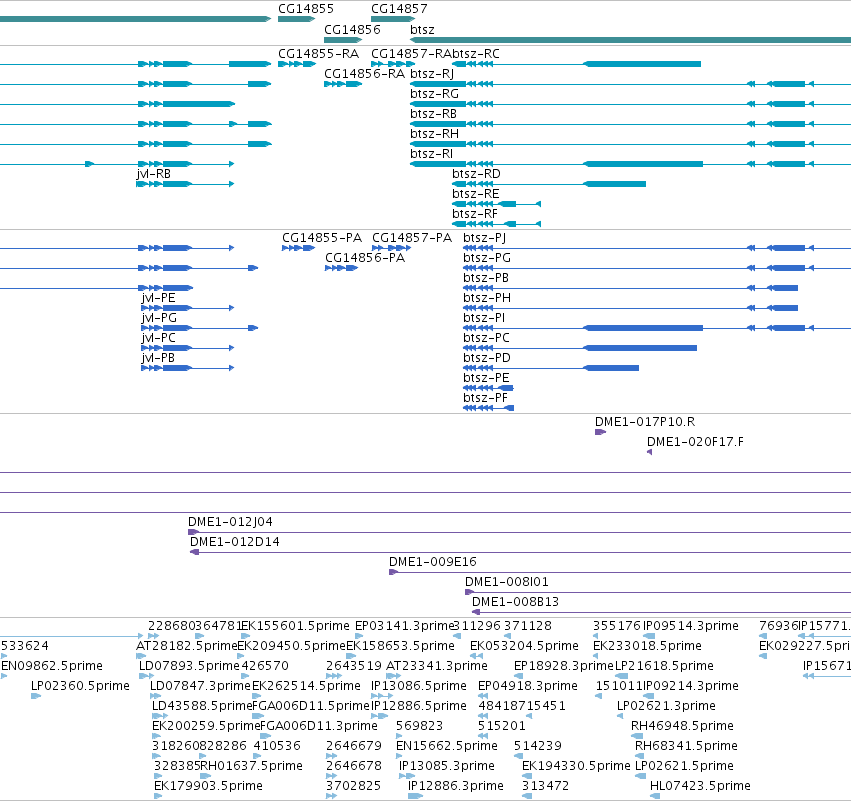This screenshot has width=851, height=801.
Task: Click the btsz-PJ protein label
Action: [484, 238]
